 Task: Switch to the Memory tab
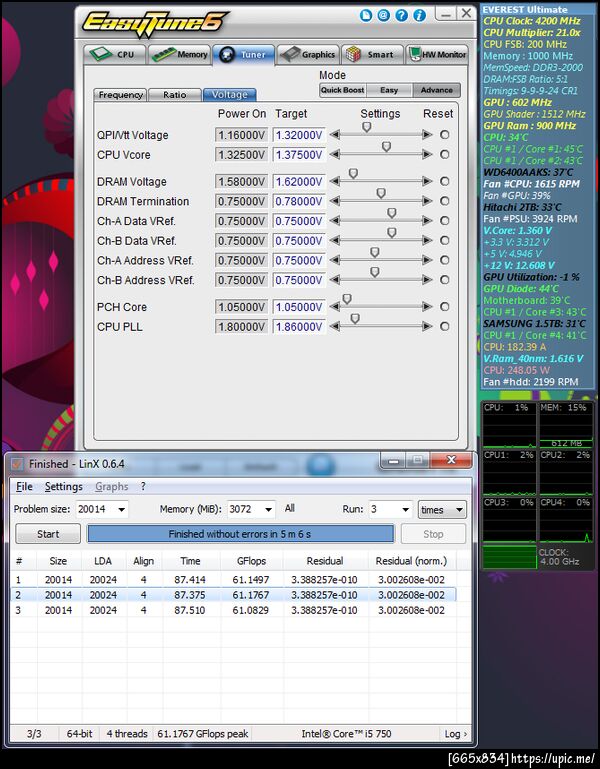pos(180,54)
